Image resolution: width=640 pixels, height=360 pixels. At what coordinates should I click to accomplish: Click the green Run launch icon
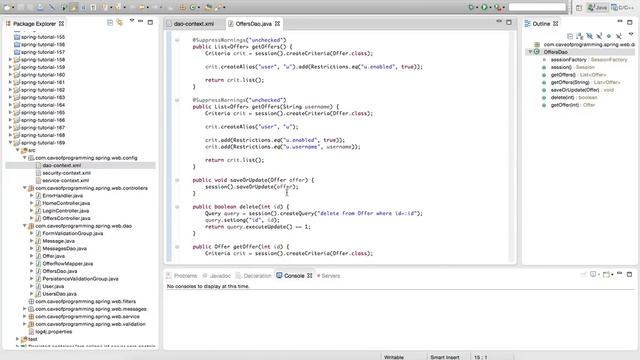[484, 7]
